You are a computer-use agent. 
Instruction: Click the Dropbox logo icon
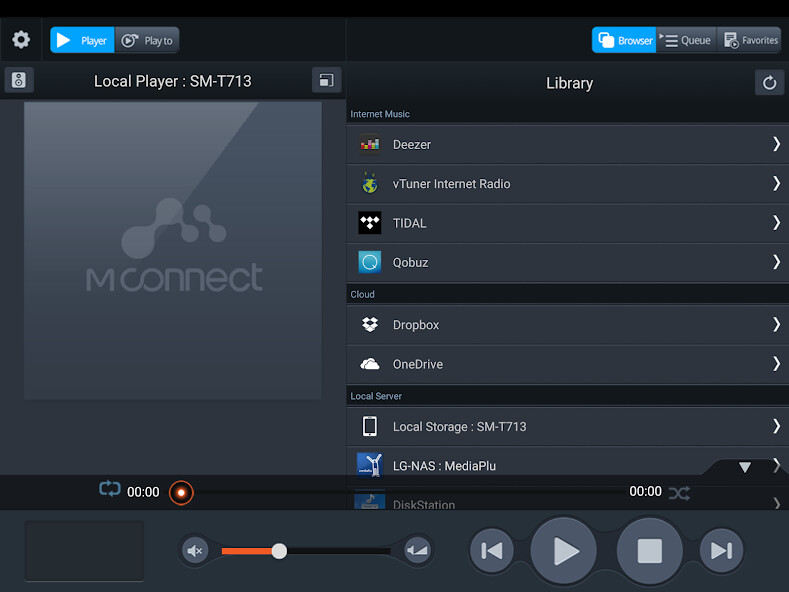[x=370, y=325]
